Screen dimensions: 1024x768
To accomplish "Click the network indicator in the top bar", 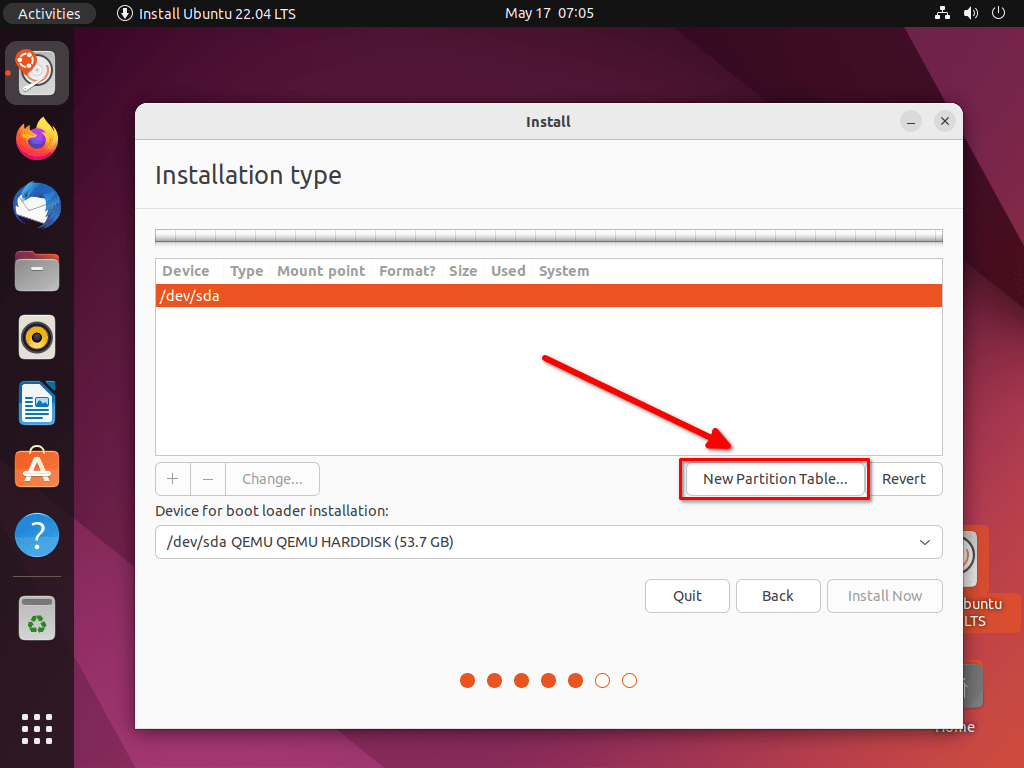I will pyautogui.click(x=941, y=13).
